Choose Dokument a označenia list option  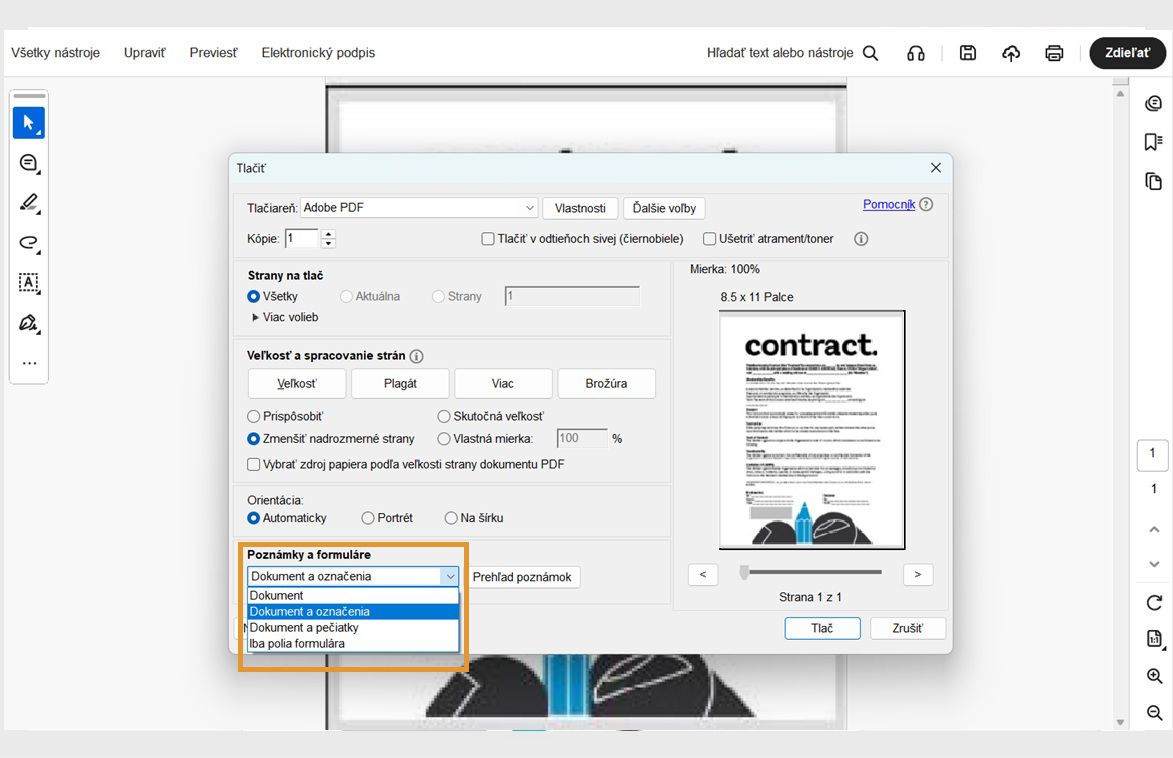point(353,611)
